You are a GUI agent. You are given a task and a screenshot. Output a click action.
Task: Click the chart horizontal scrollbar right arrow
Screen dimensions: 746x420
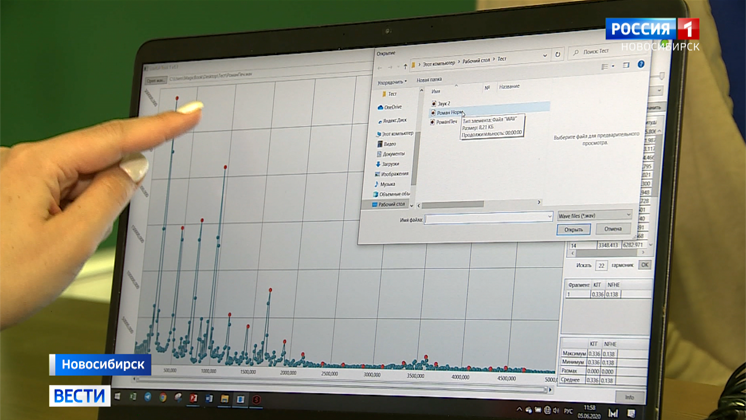coord(550,390)
